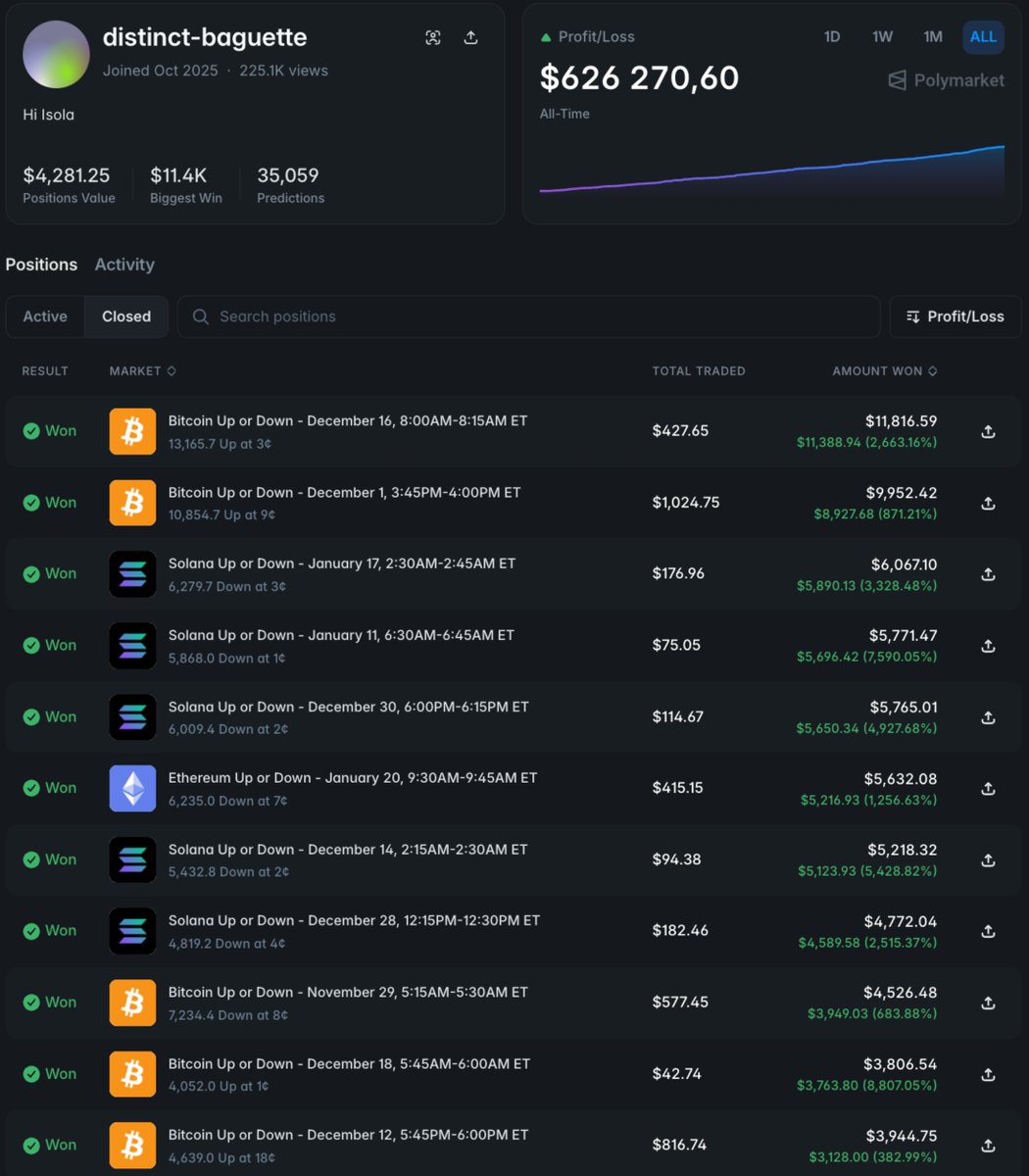Click the '13,165.7 Up at 3¢' text

click(x=220, y=444)
